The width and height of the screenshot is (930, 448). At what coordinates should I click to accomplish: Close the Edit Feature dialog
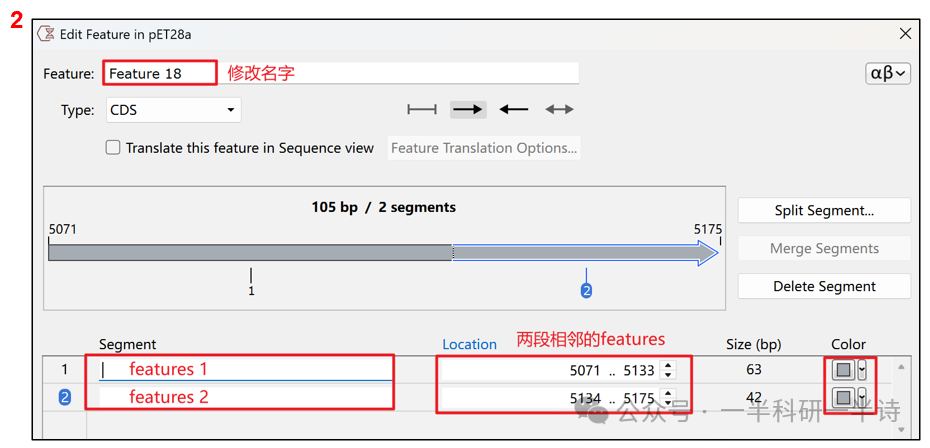(x=905, y=34)
